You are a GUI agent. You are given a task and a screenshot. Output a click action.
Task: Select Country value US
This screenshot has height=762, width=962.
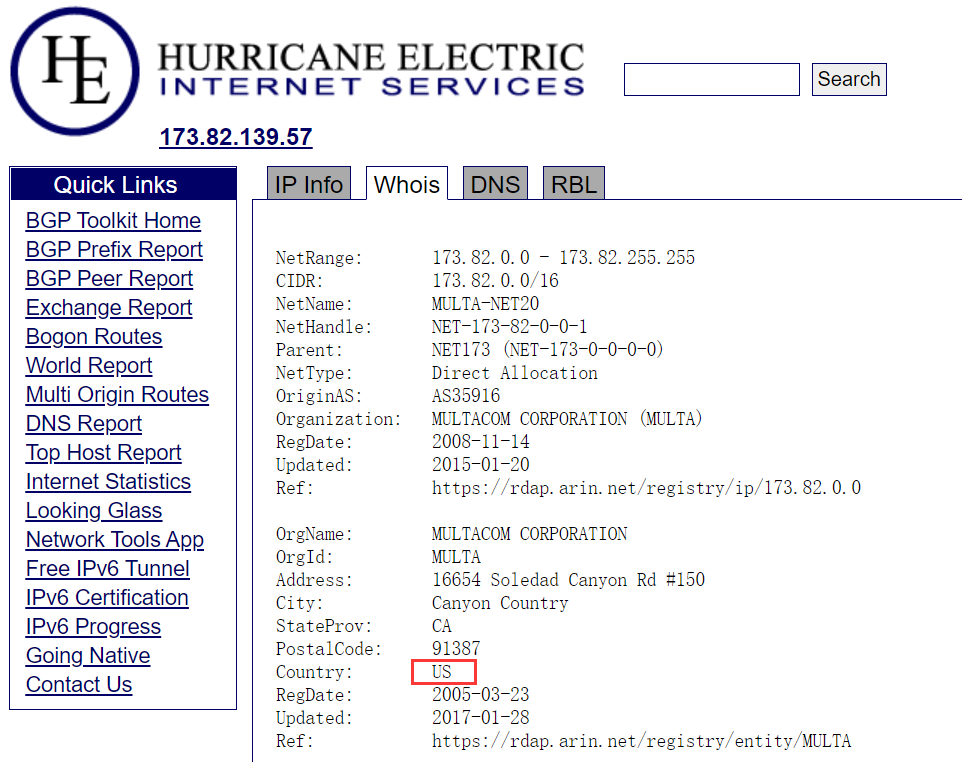pos(442,672)
